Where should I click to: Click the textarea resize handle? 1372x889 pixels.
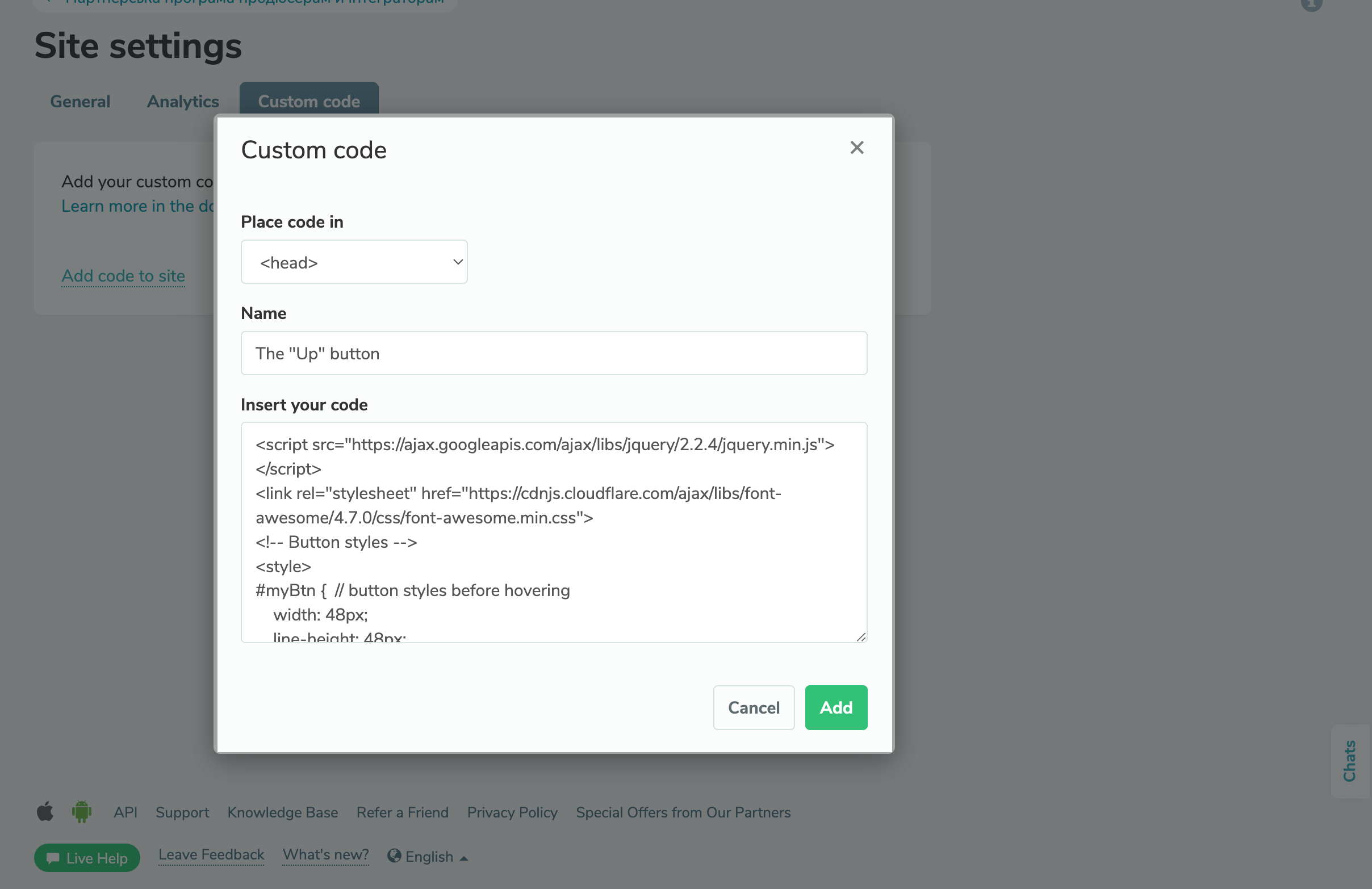pos(861,636)
